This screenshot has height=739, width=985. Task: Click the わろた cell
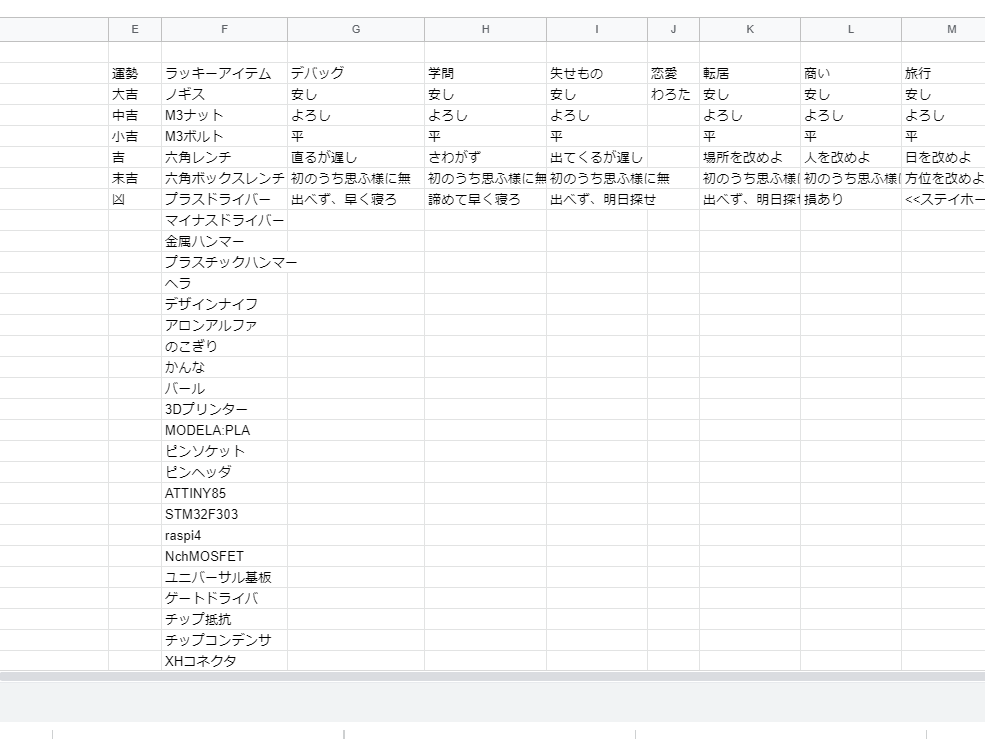(673, 94)
